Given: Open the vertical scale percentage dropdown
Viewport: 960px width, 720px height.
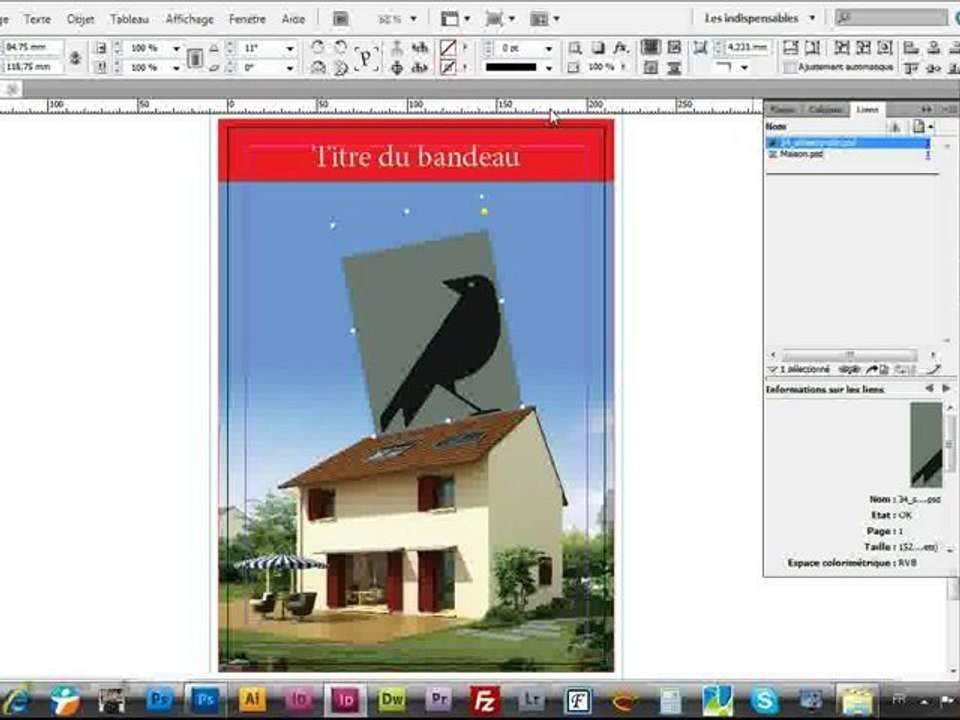Looking at the screenshot, I should tap(176, 67).
